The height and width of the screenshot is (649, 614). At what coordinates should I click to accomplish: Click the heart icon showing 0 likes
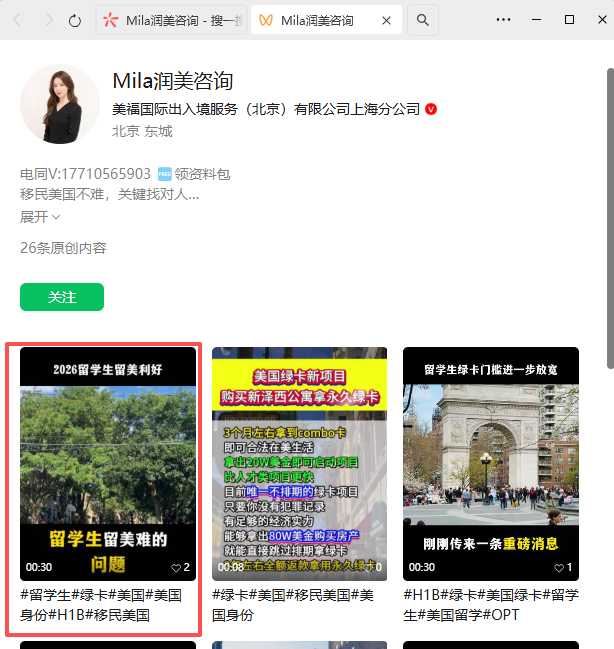(368, 568)
